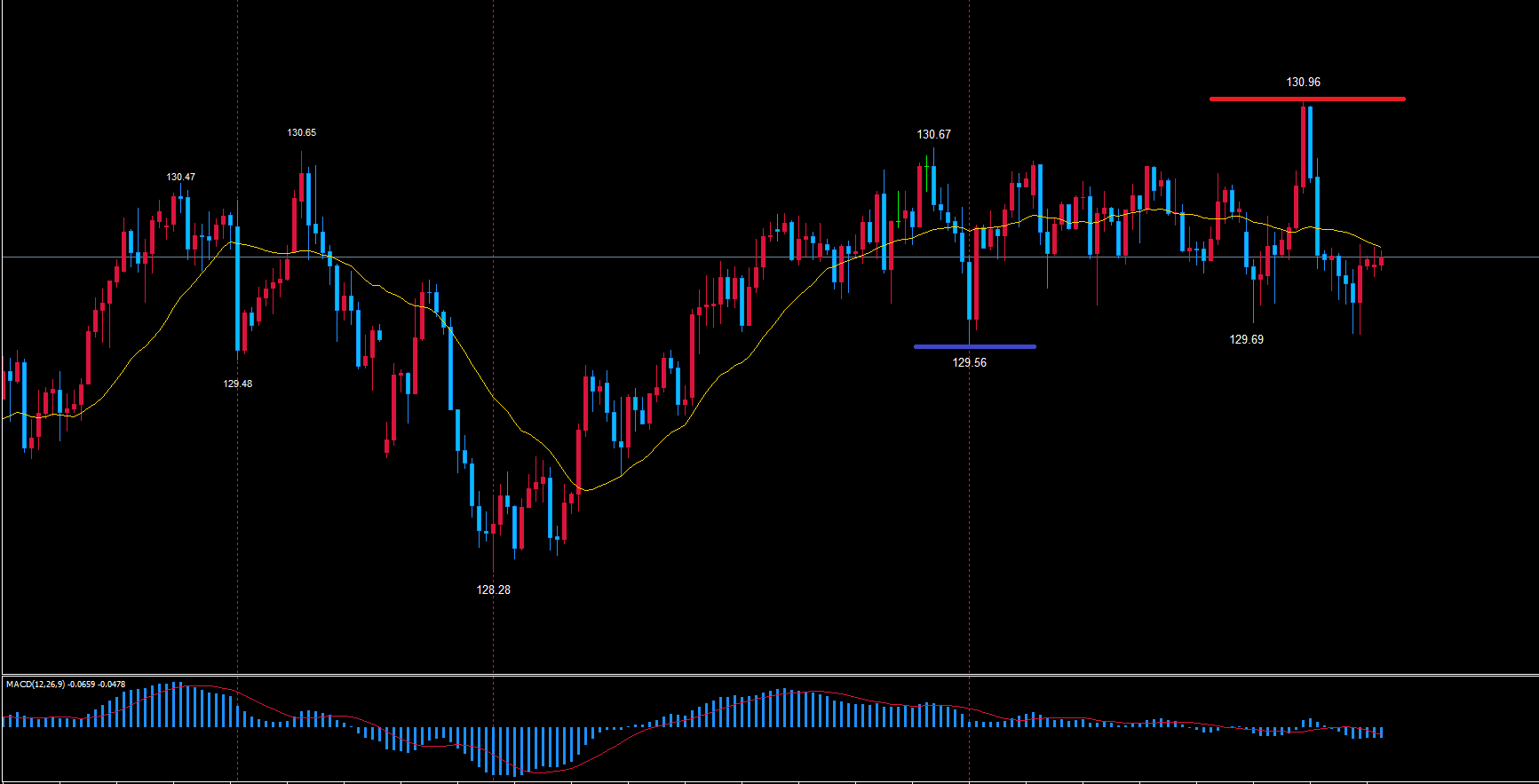Click the 130.47 price label
The width and height of the screenshot is (1539, 784).
pyautogui.click(x=180, y=177)
